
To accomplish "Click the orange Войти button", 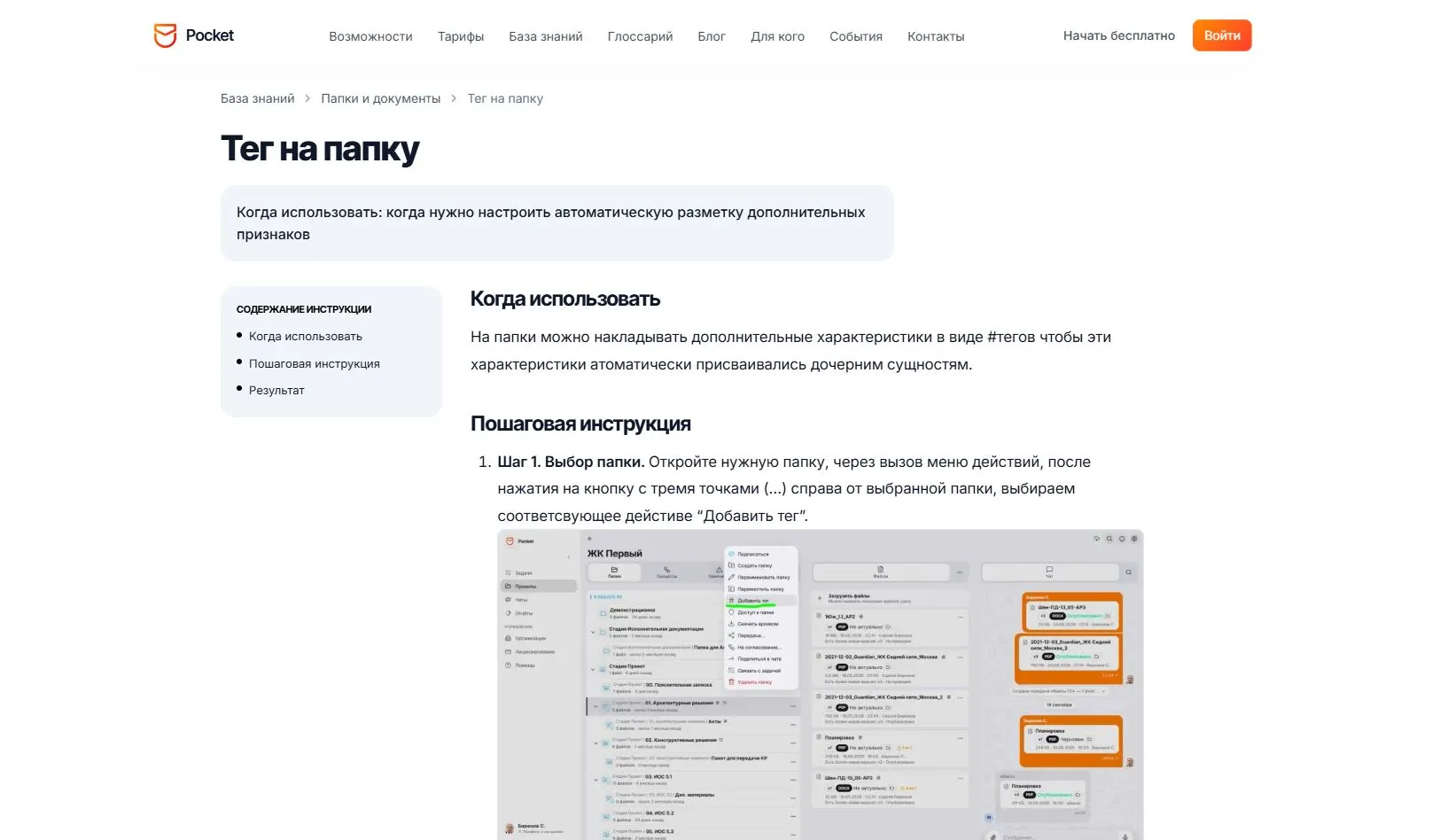I will click(x=1222, y=35).
